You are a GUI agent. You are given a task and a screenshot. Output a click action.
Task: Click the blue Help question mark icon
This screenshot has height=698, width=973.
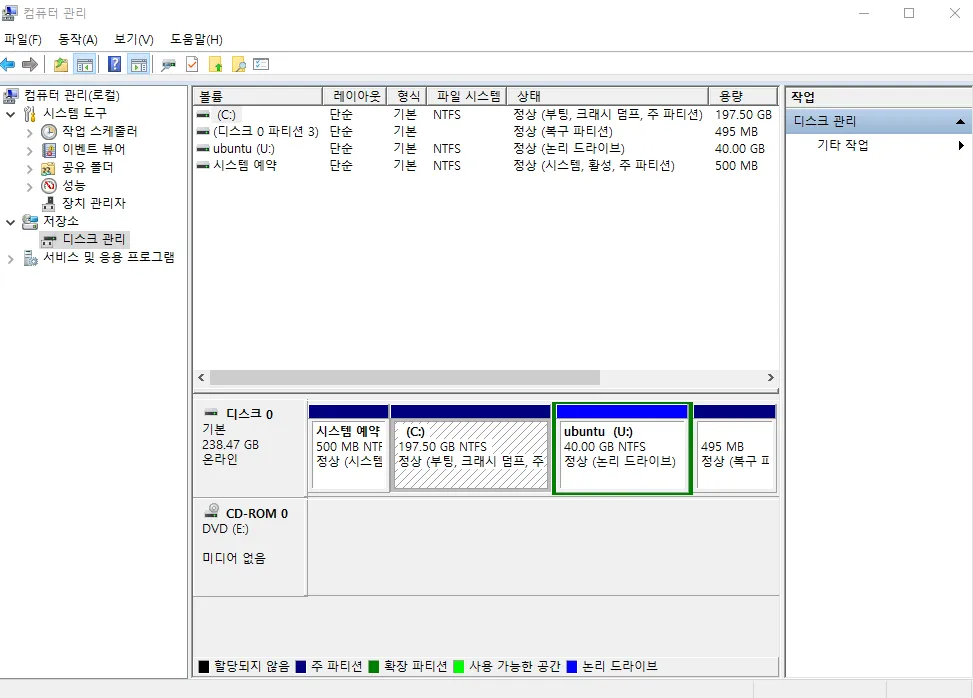[x=114, y=65]
